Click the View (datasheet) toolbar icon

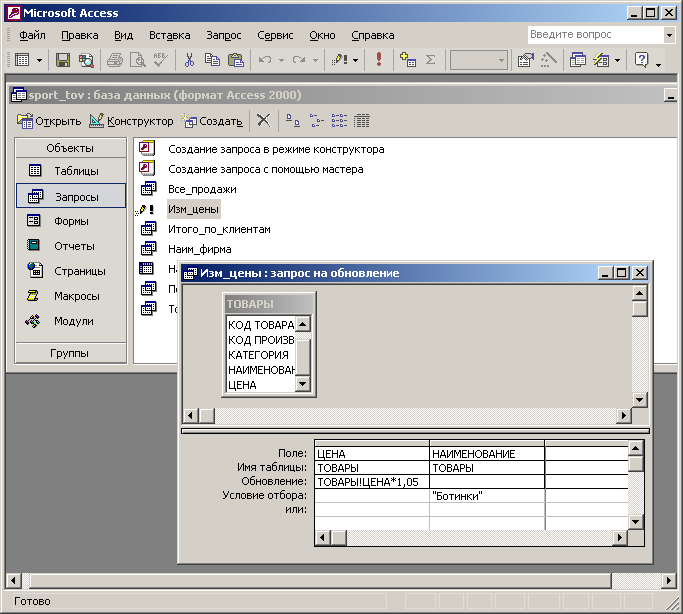click(22, 60)
